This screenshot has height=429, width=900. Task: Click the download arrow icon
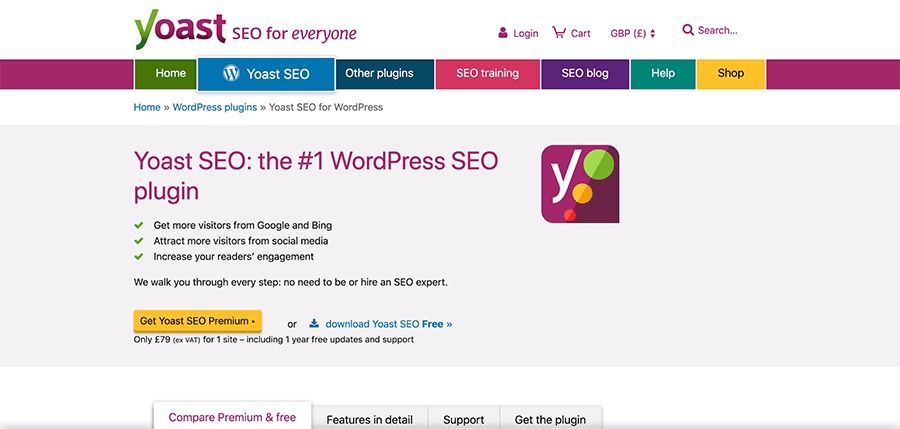click(314, 323)
